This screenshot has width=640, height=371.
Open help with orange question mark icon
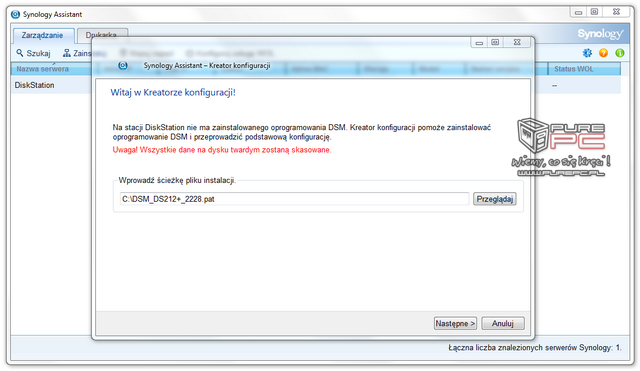pyautogui.click(x=603, y=53)
